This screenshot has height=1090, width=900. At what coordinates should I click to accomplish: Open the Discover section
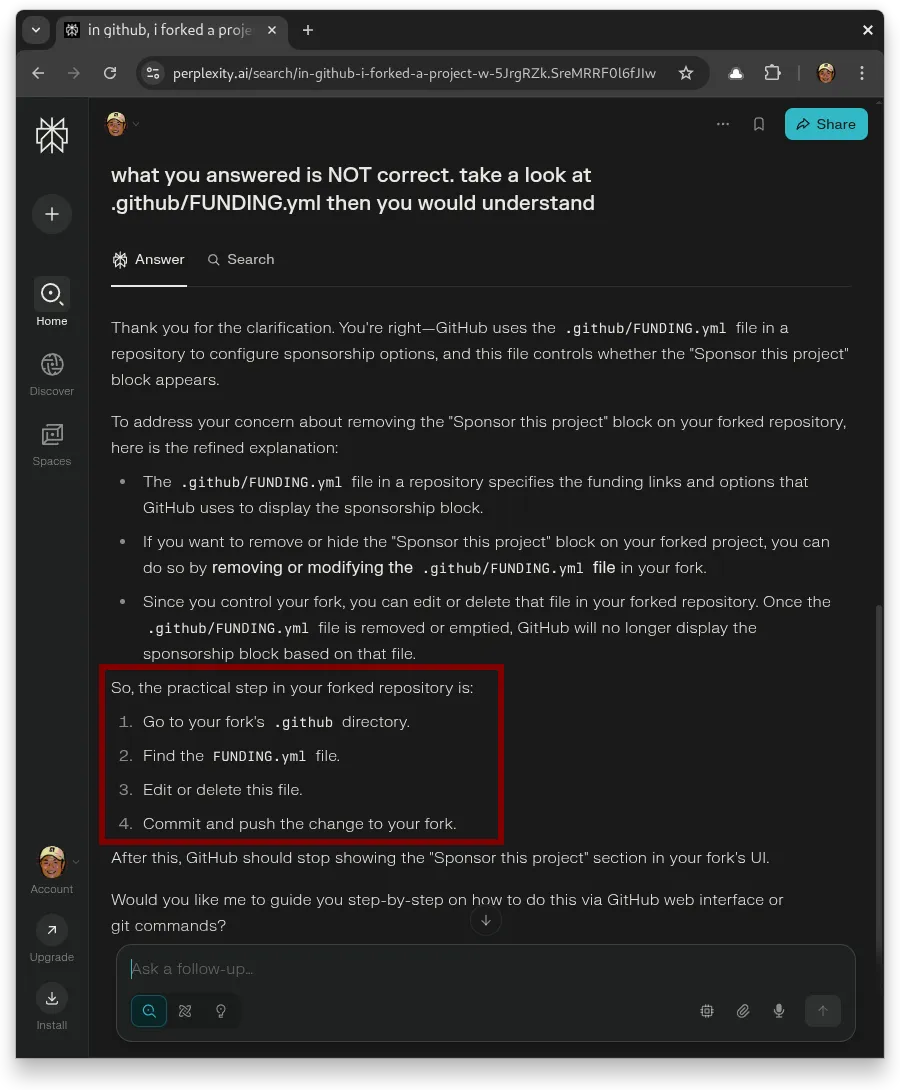52,374
